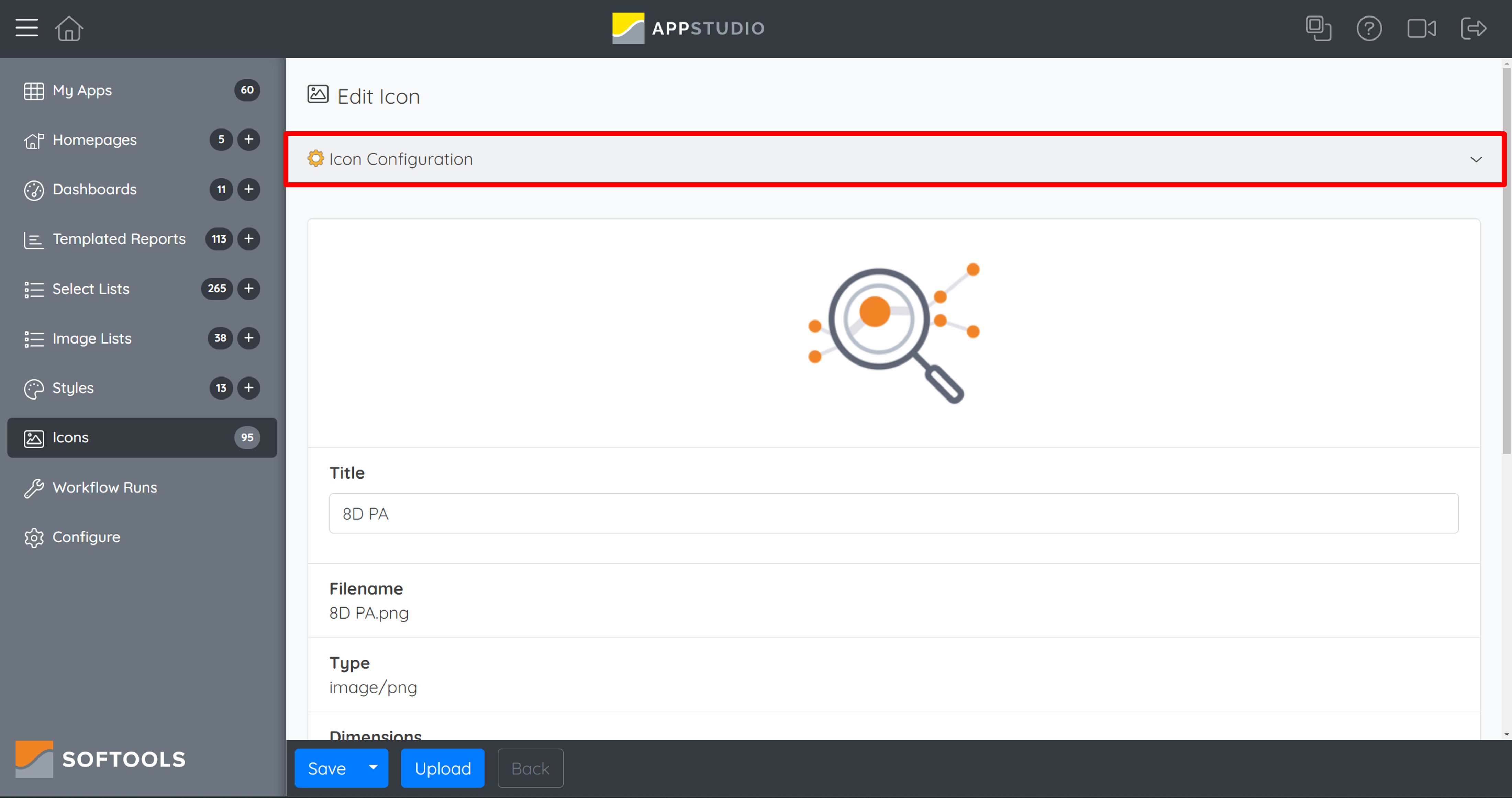Open the Save dropdown arrow

point(373,767)
